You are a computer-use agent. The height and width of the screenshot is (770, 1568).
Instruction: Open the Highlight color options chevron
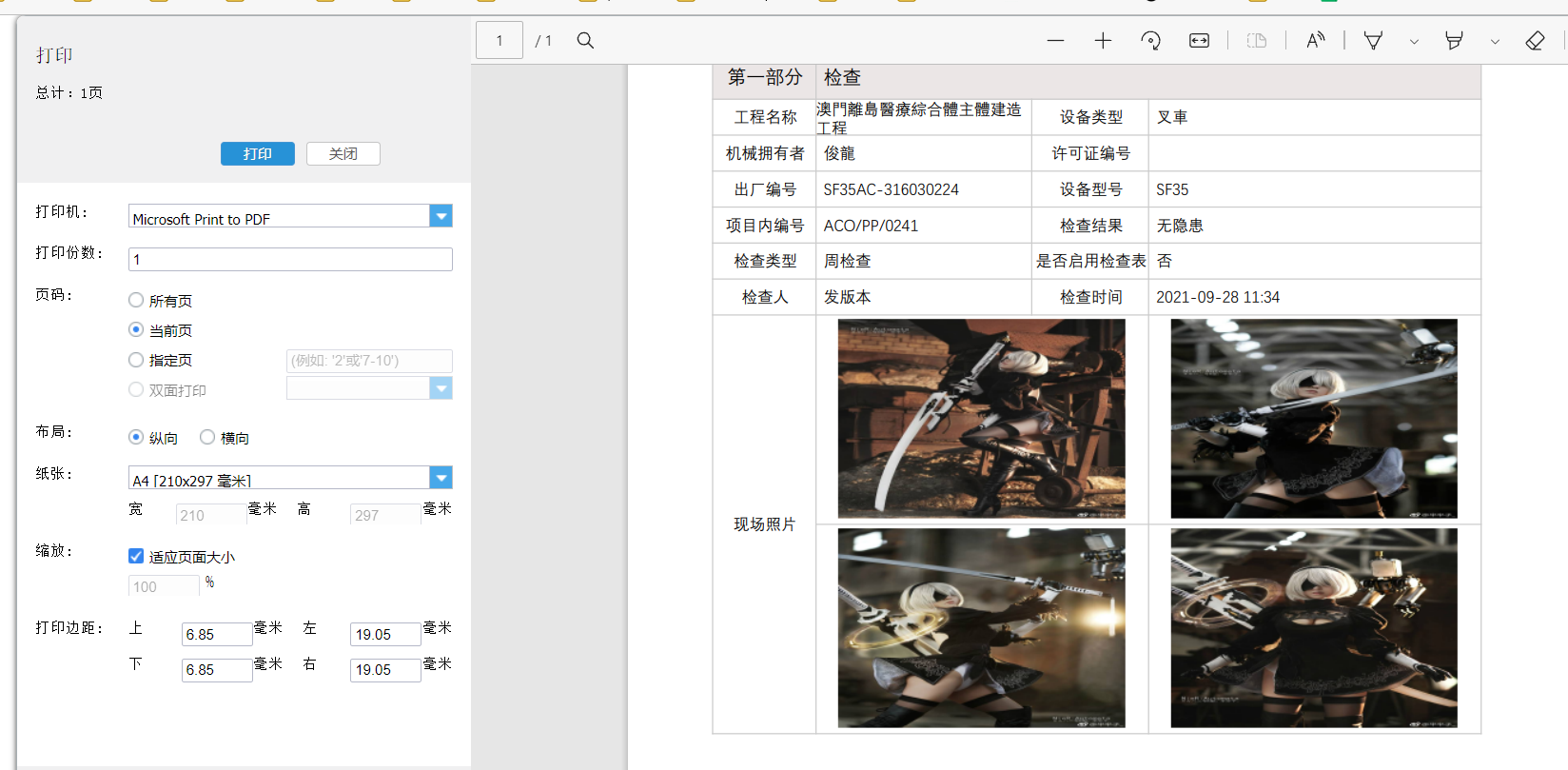tap(1495, 41)
